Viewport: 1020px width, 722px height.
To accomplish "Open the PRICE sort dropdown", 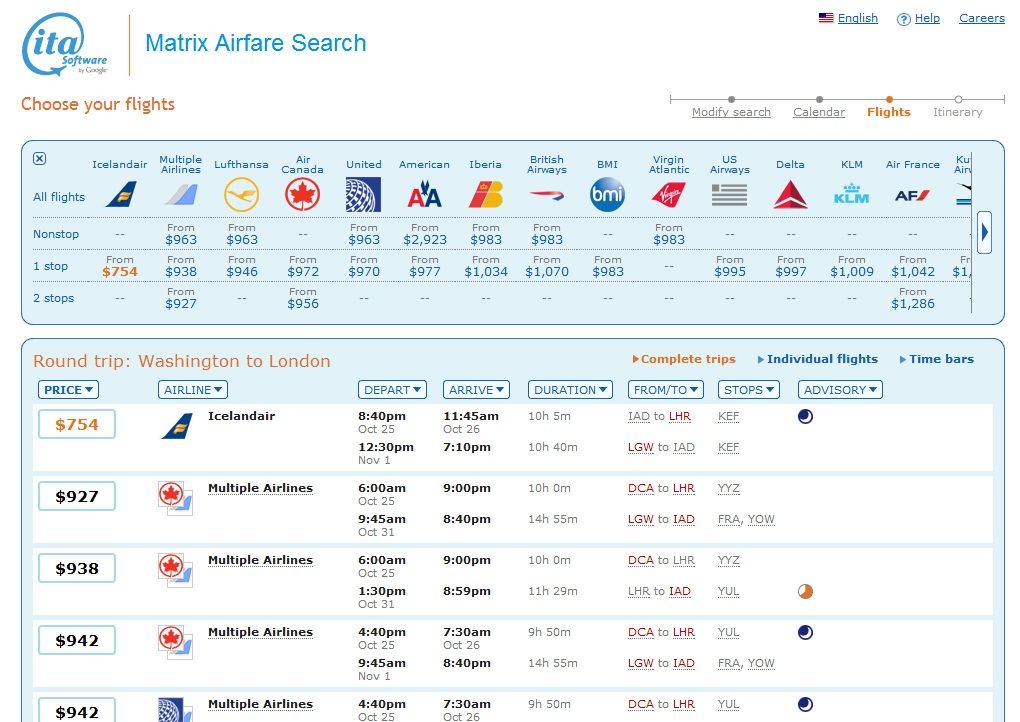I will (x=67, y=389).
